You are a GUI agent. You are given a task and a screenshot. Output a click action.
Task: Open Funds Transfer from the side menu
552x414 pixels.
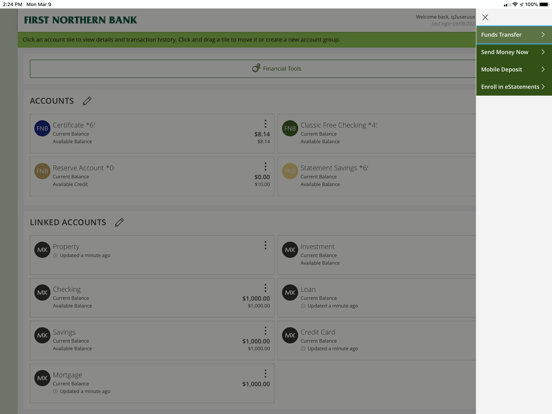pos(514,34)
